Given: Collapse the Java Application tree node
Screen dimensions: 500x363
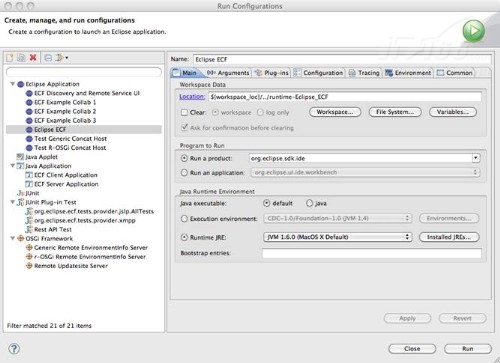Looking at the screenshot, I should point(13,166).
